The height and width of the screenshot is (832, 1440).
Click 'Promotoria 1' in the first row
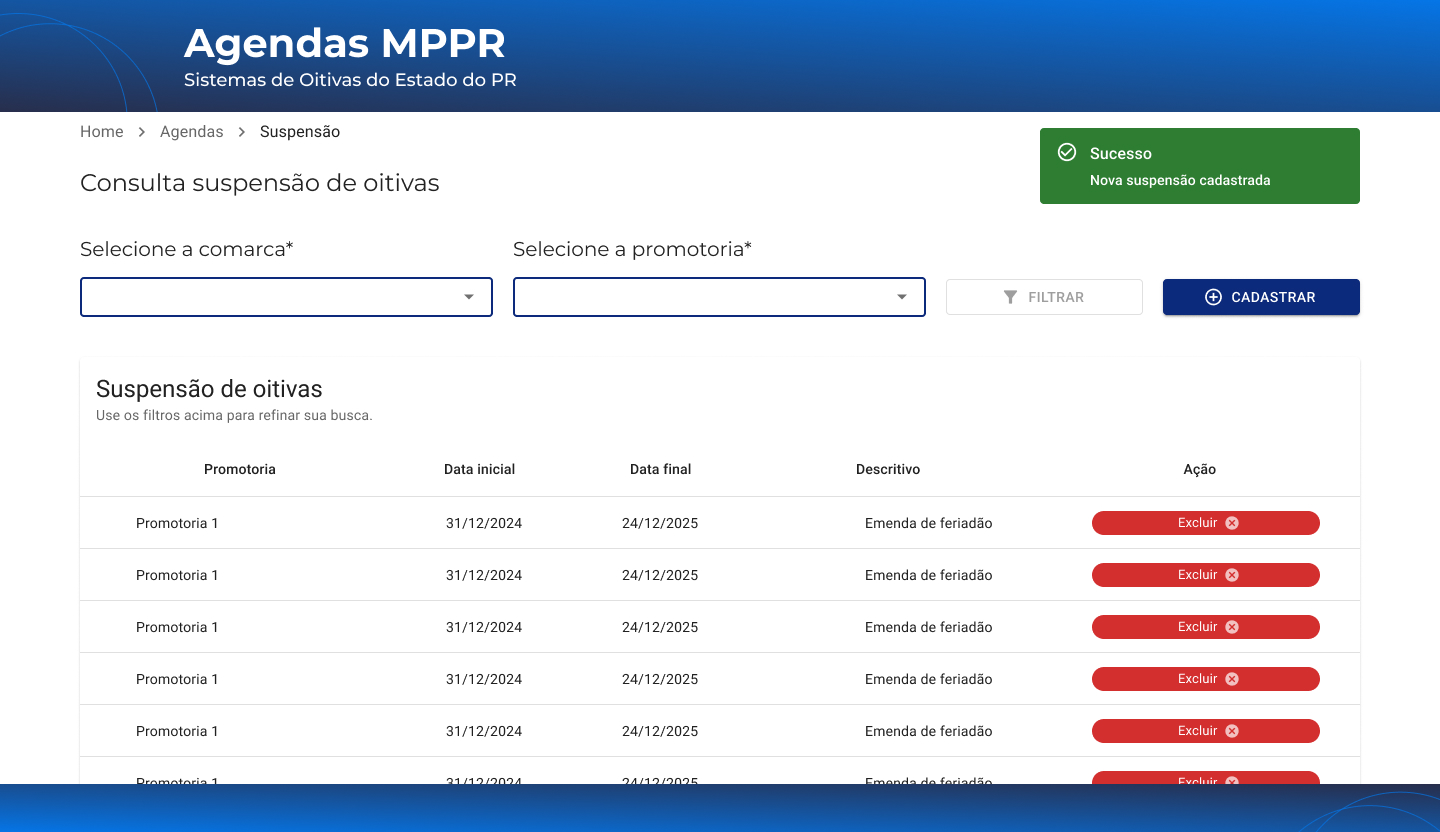coord(177,523)
